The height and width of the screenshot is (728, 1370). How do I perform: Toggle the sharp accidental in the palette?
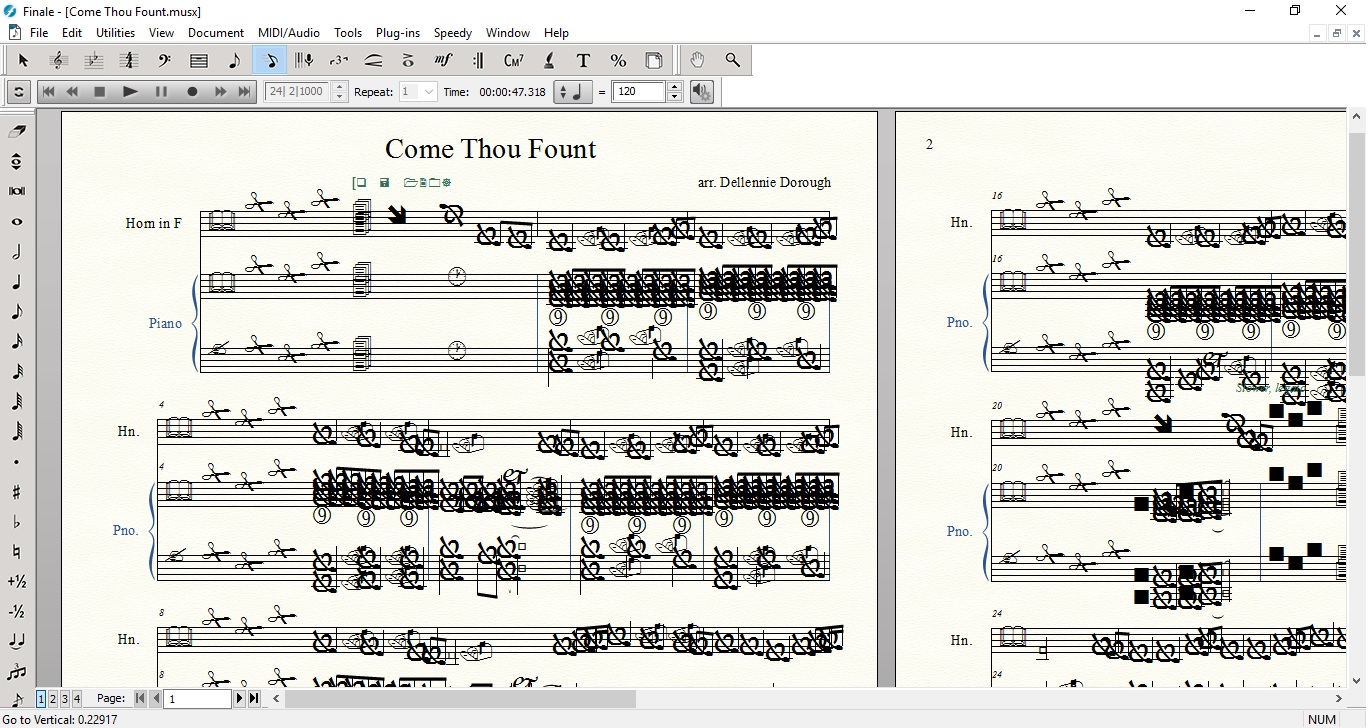pos(17,492)
